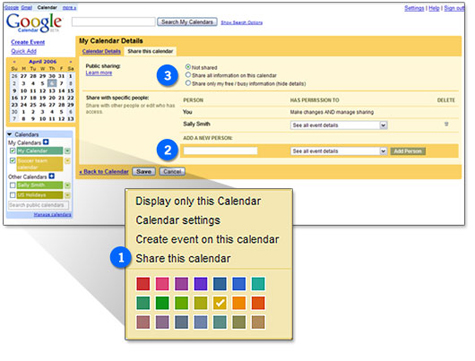Image resolution: width=475 pixels, height=361 pixels.
Task: Open the Manage calendars link
Action: pos(52,215)
